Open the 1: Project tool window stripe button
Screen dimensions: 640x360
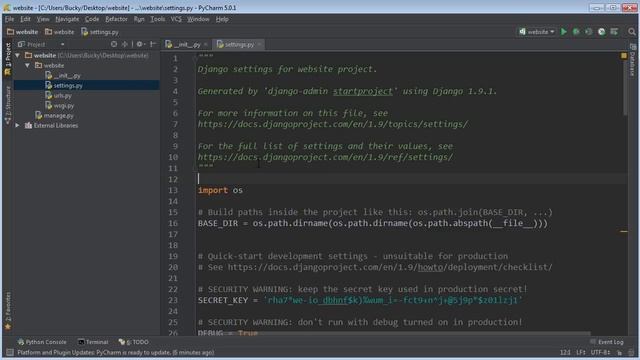coord(8,60)
